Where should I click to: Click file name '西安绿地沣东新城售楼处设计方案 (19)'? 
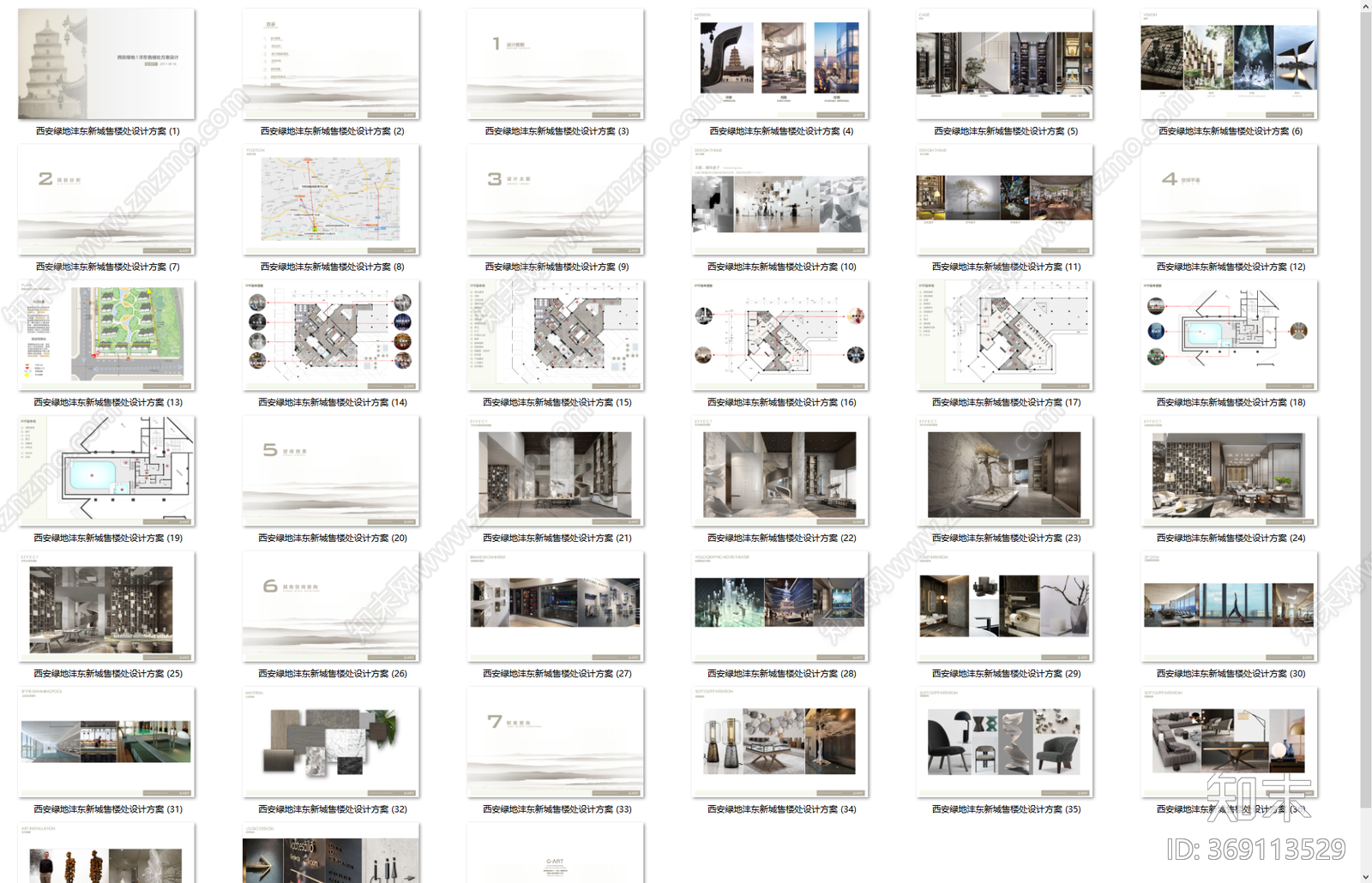tap(108, 538)
